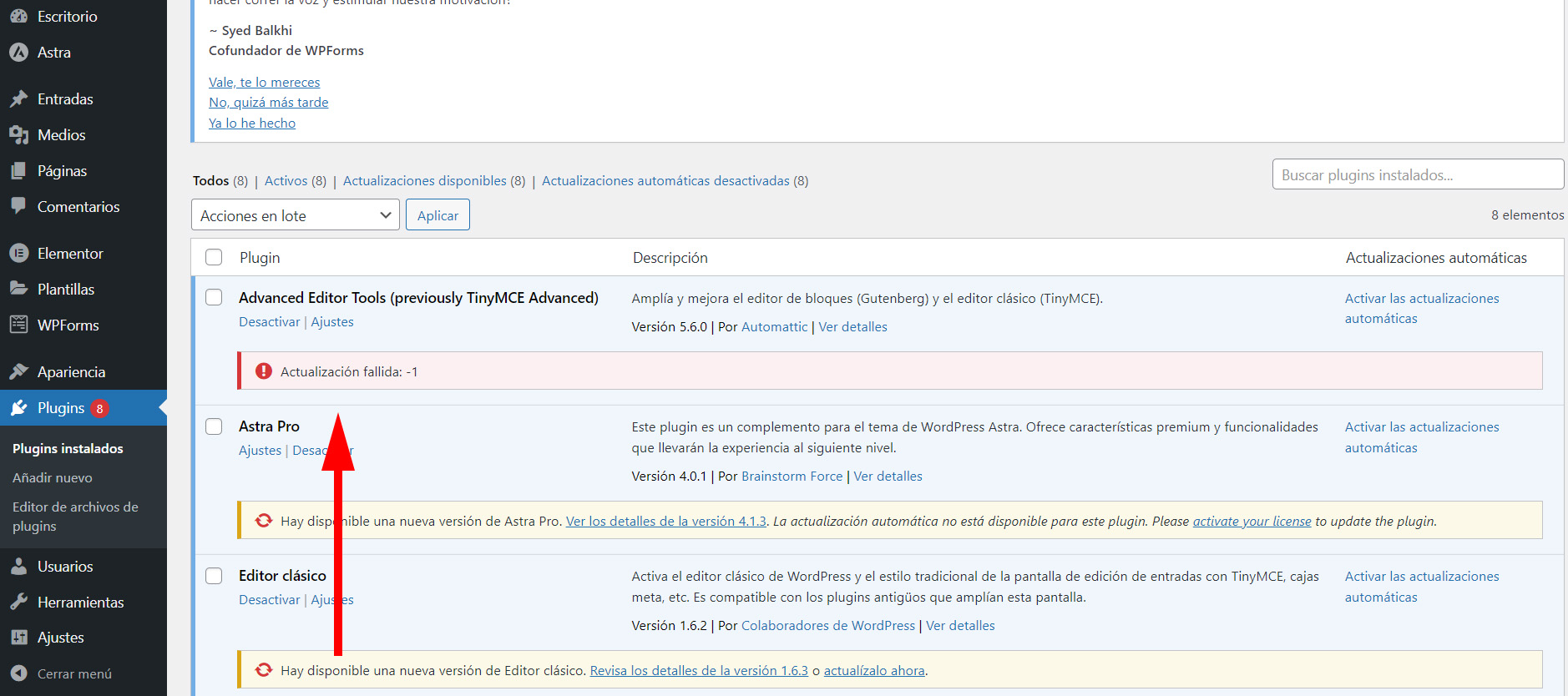The width and height of the screenshot is (1568, 696).
Task: Open Editor de archivos de plugins submenu
Action: click(75, 517)
